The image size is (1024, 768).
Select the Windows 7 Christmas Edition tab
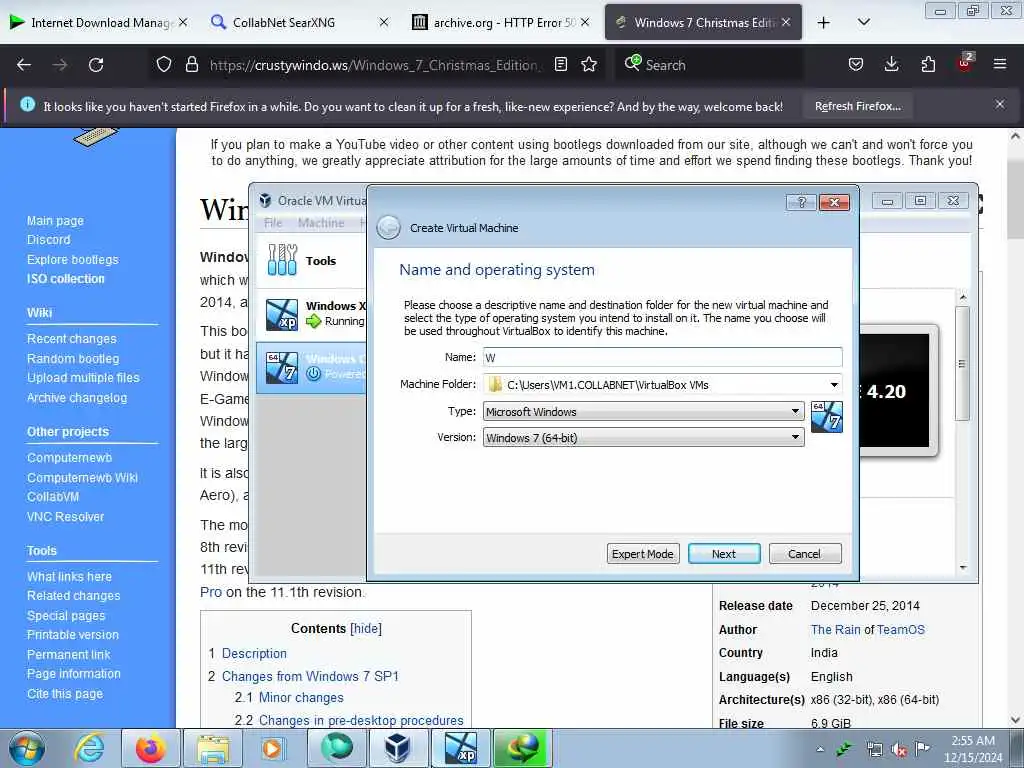pyautogui.click(x=703, y=23)
